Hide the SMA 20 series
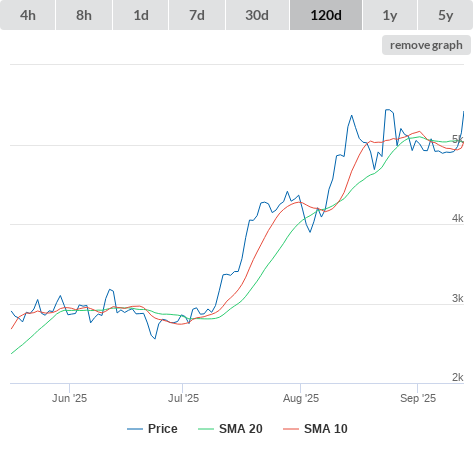Viewport: 474px width, 455px height. [241, 429]
